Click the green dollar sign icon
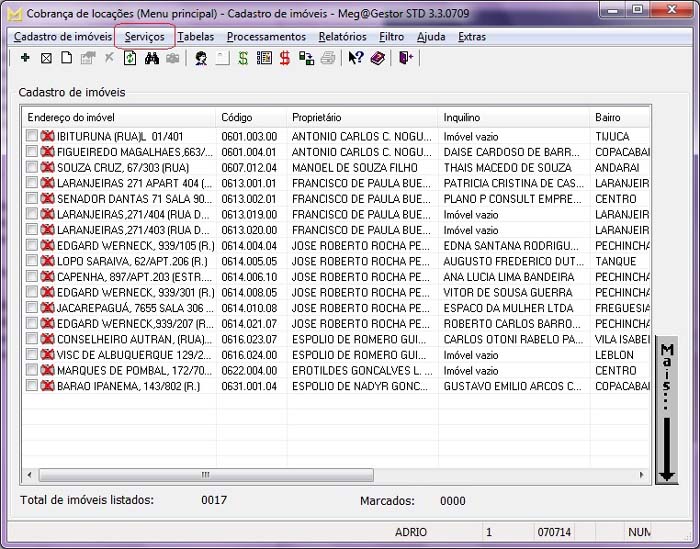700x549 pixels. tap(244, 58)
